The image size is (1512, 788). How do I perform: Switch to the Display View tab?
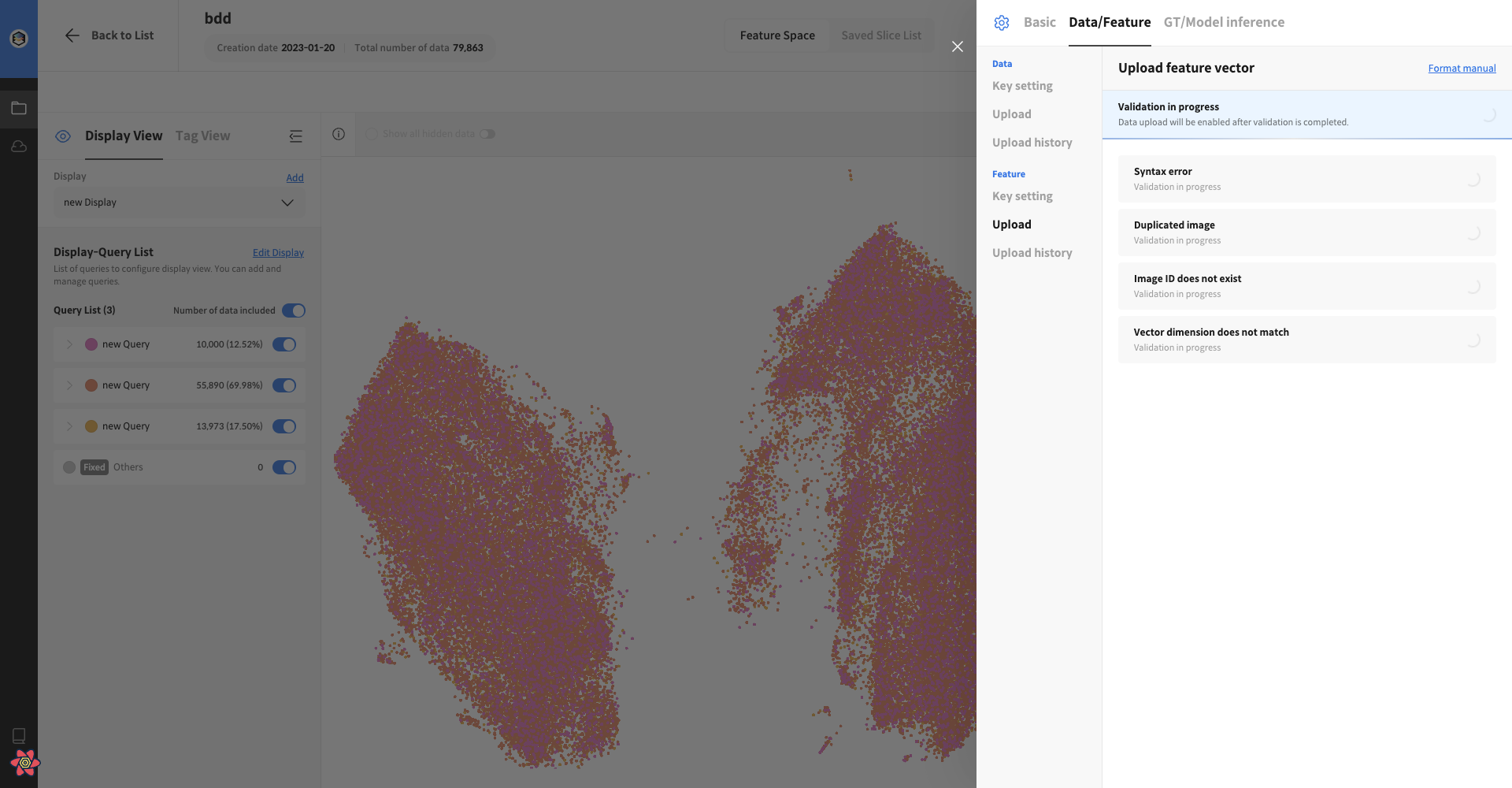coord(124,136)
